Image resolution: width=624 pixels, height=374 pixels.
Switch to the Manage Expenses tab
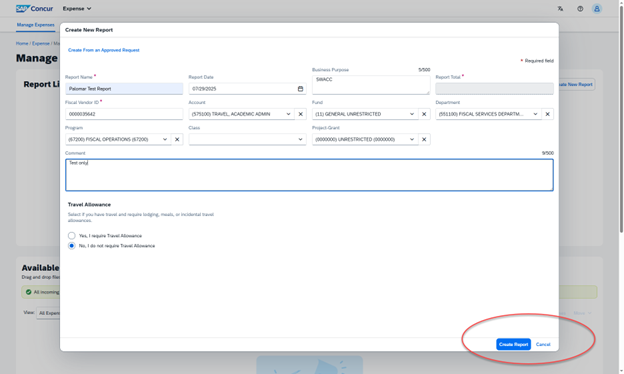coord(35,25)
